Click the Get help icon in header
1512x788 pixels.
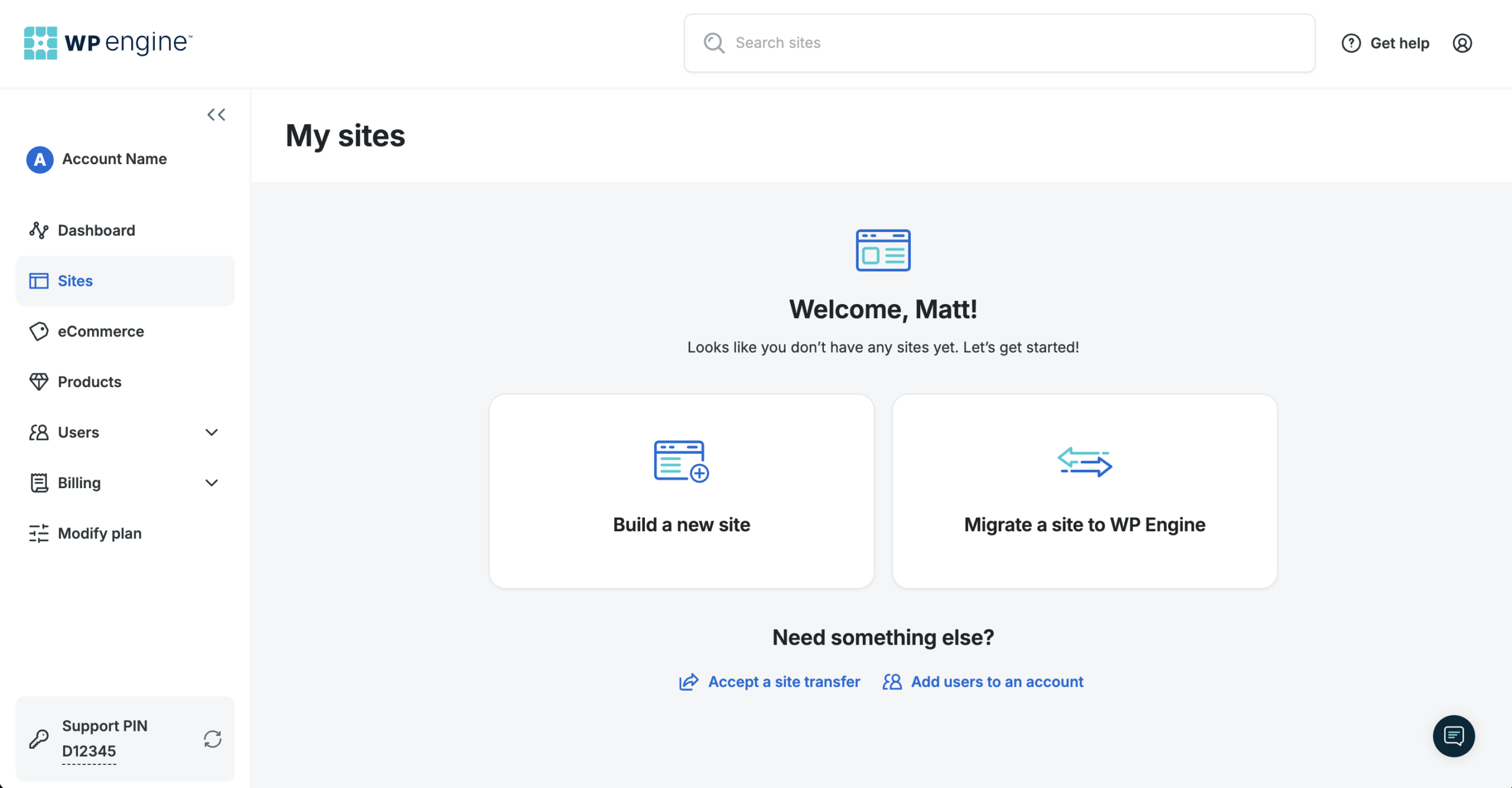[1351, 42]
